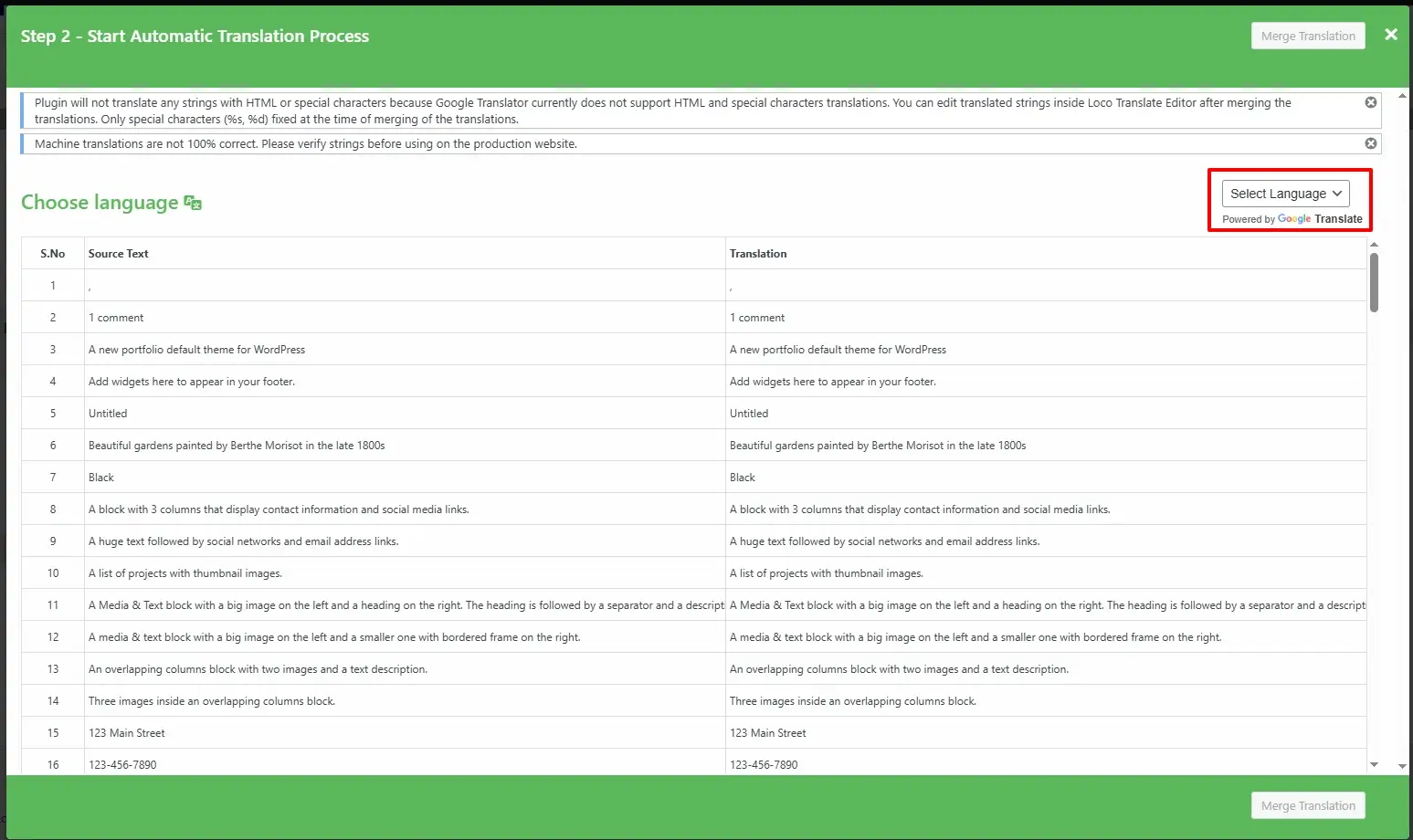Click the 'Choose language' heading
The image size is (1413, 840).
pos(100,203)
